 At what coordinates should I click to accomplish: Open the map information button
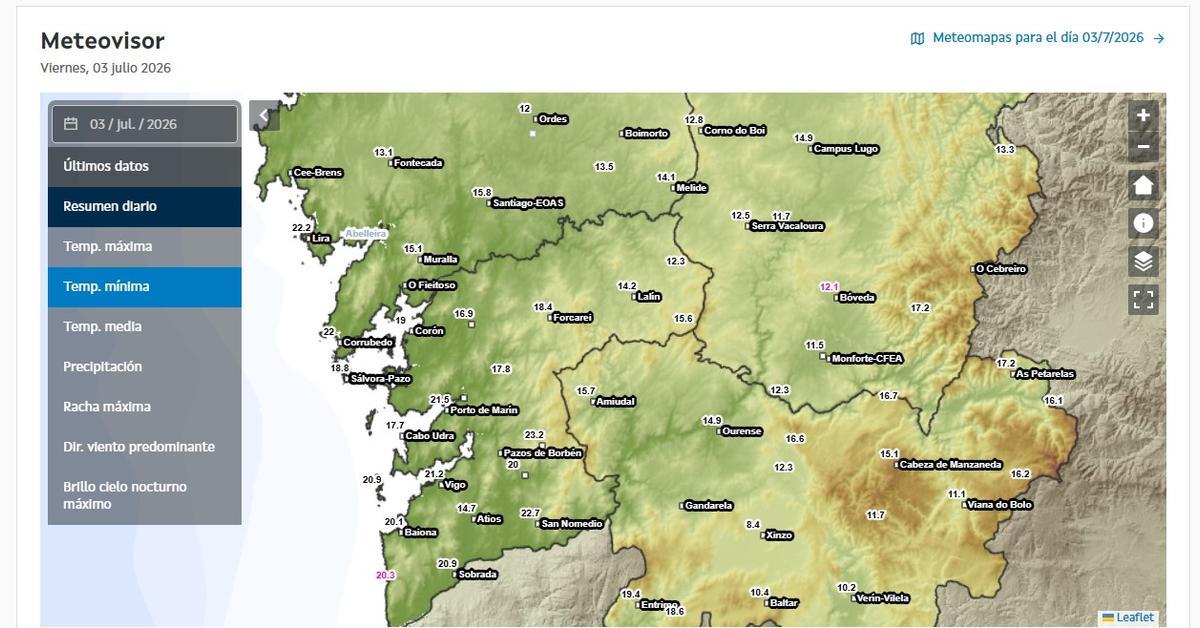[1143, 223]
